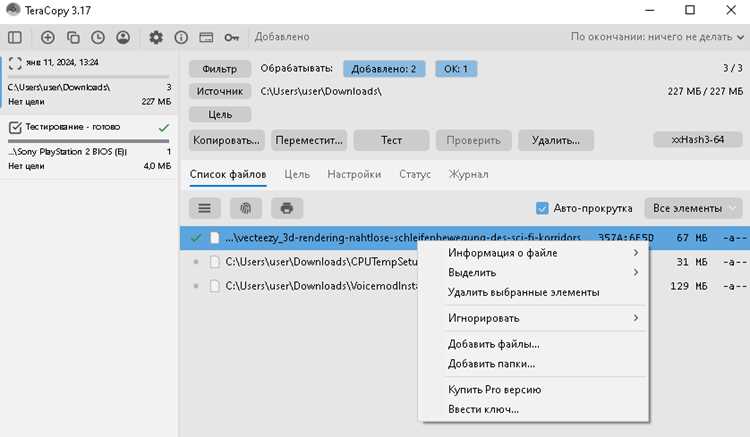Click the key license icon
The width and height of the screenshot is (750, 437).
click(x=232, y=37)
